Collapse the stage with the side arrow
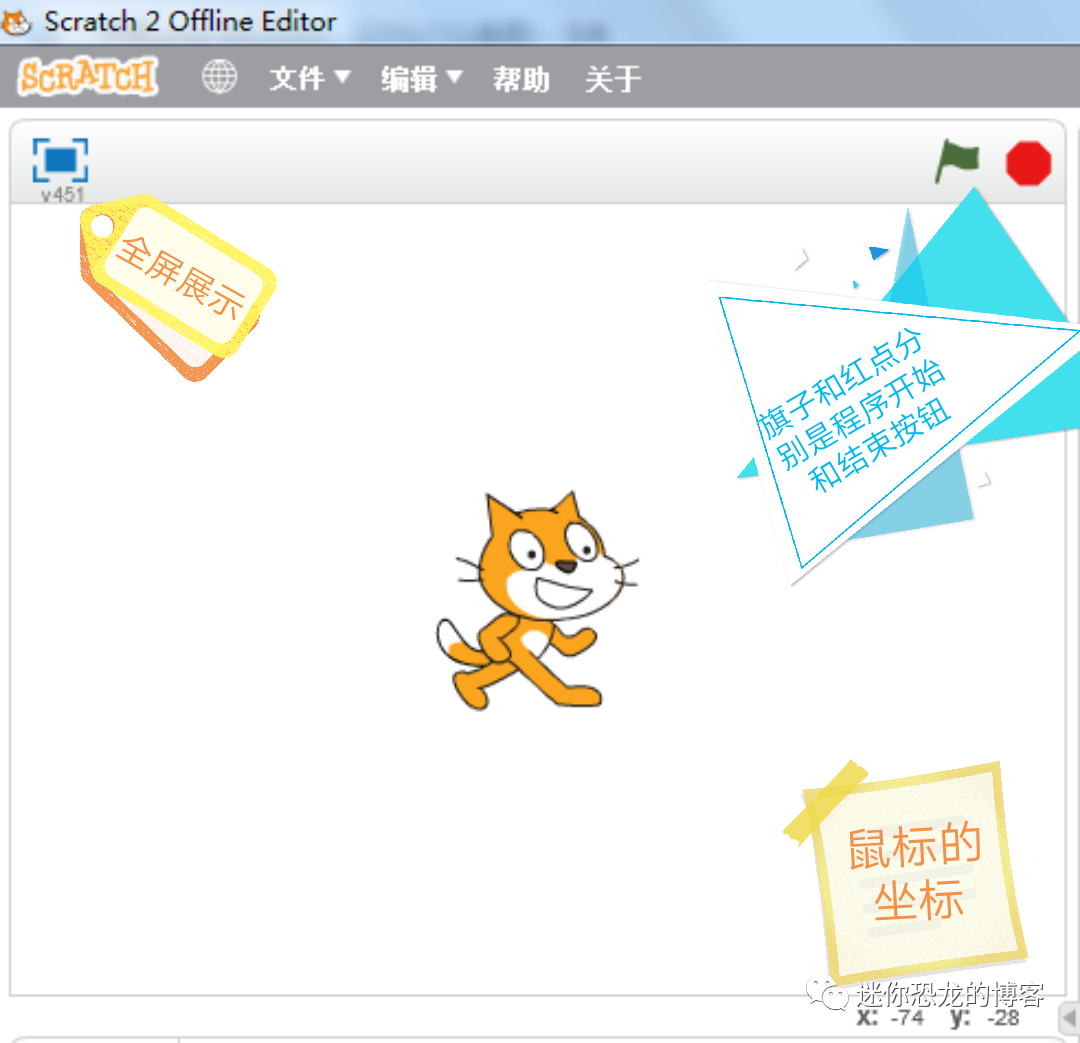The height and width of the screenshot is (1043, 1080). click(1070, 1018)
